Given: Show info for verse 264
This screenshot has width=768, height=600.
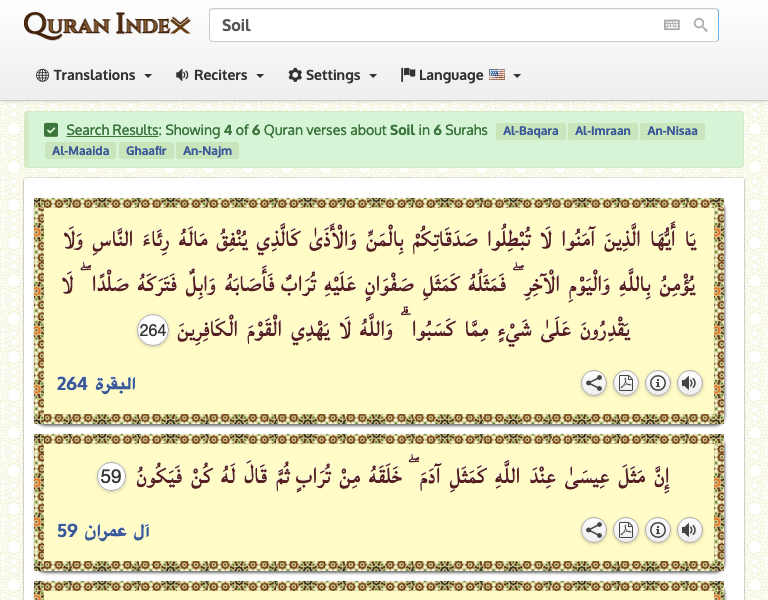Looking at the screenshot, I should (657, 383).
